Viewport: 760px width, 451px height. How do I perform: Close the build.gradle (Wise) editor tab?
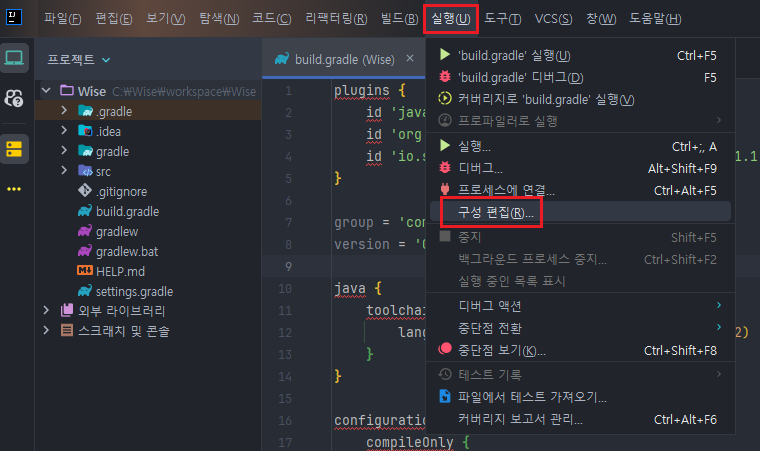(410, 58)
